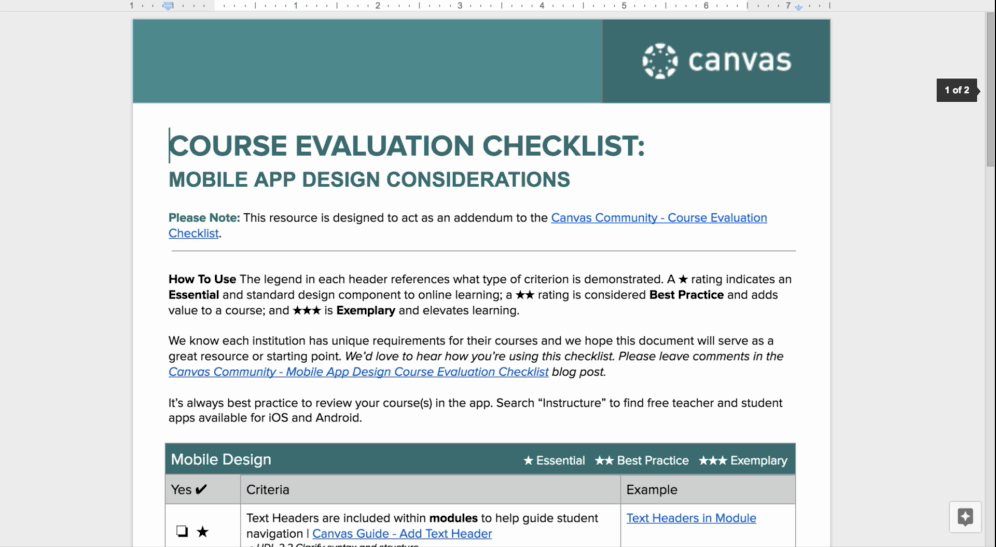
Task: Click the vertical scrollbar thumb
Action: point(990,90)
